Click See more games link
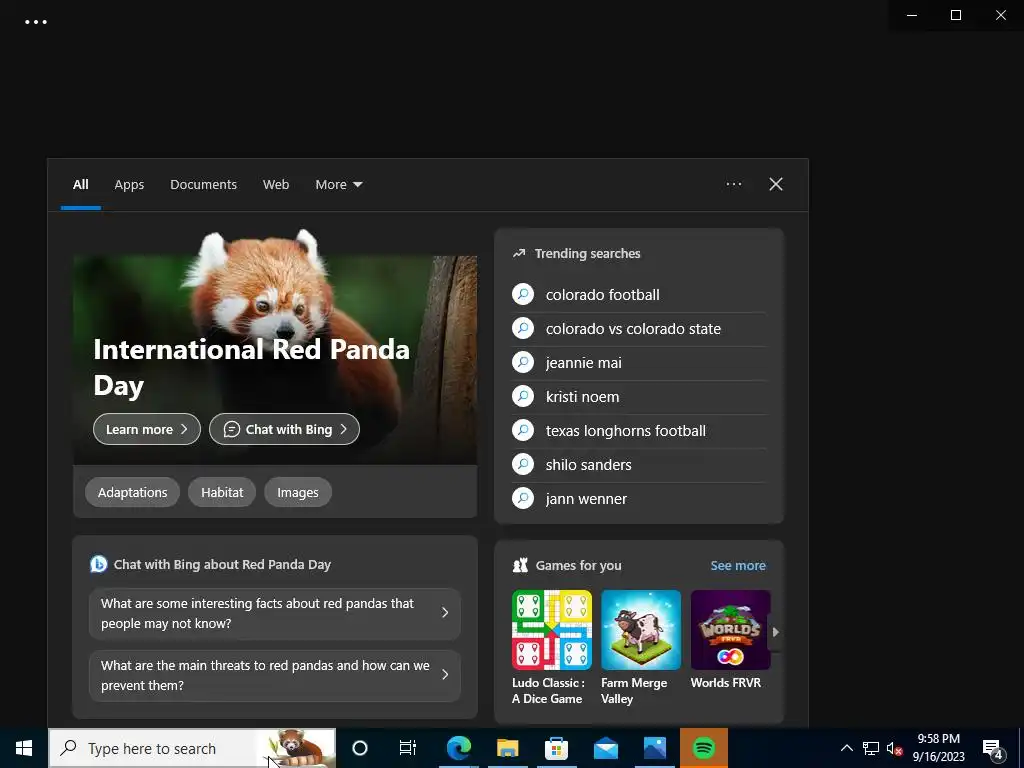 click(737, 566)
